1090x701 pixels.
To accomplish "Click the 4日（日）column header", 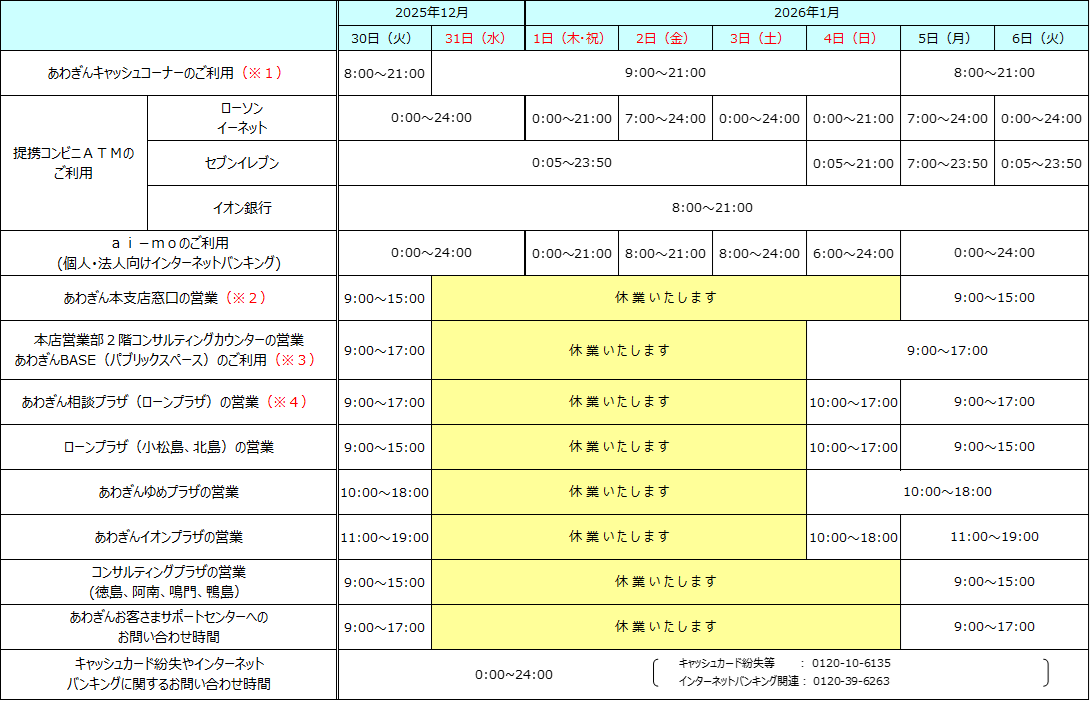I will pos(852,37).
